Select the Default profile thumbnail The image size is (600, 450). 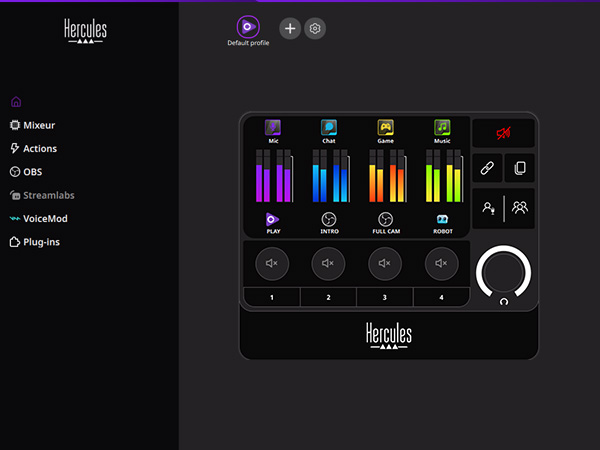247,27
